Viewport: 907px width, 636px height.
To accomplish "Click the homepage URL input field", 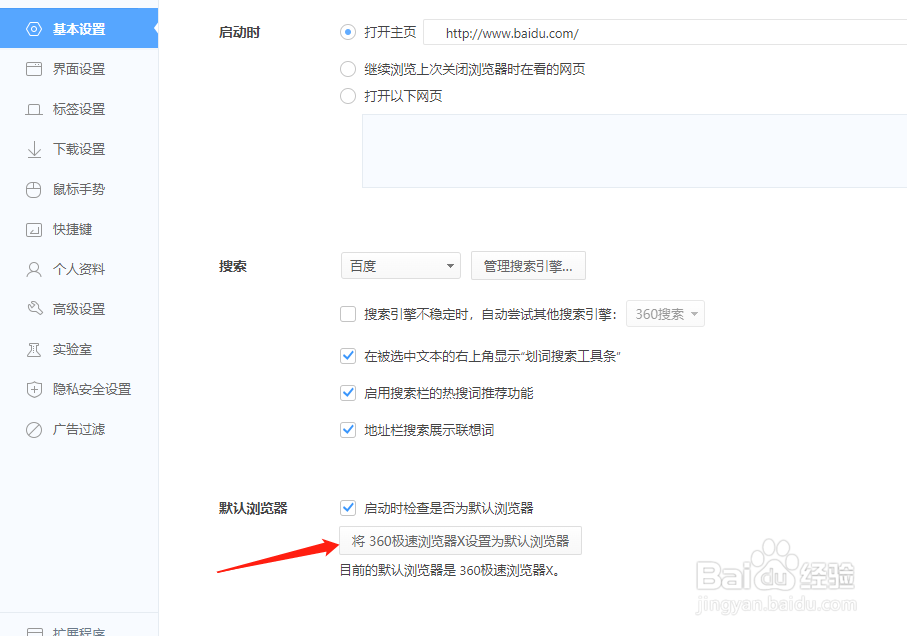I will pos(665,32).
